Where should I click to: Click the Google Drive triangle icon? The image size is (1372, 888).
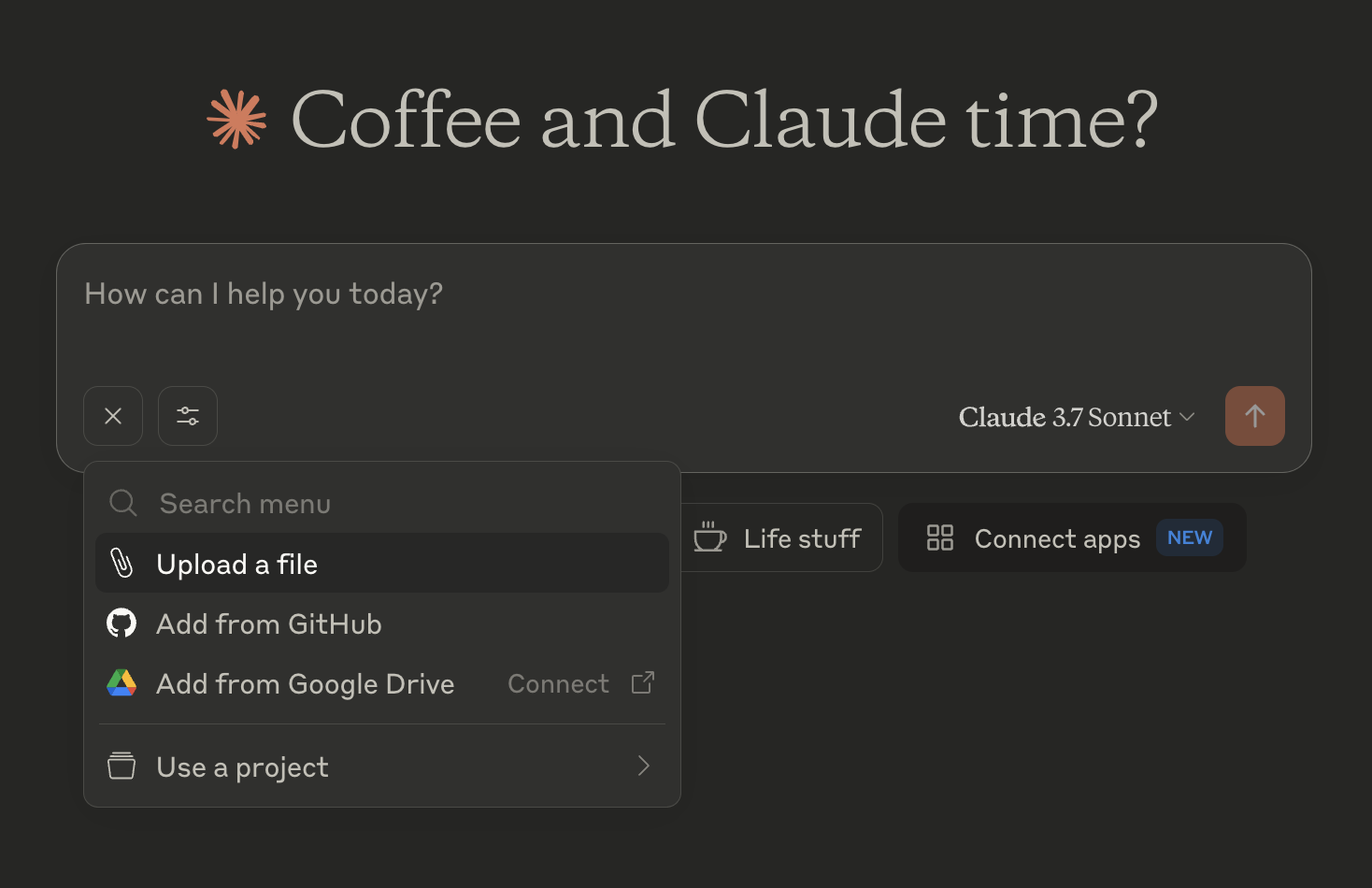click(x=121, y=683)
